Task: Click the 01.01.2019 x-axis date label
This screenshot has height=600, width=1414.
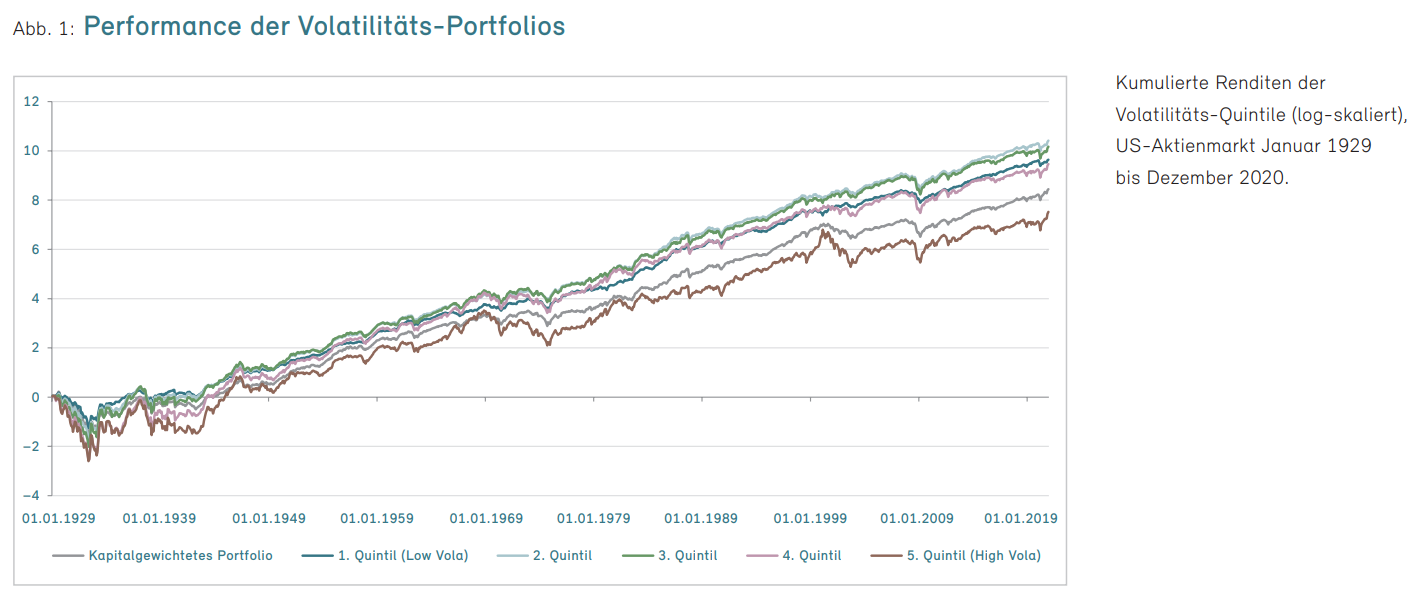Action: (1021, 519)
